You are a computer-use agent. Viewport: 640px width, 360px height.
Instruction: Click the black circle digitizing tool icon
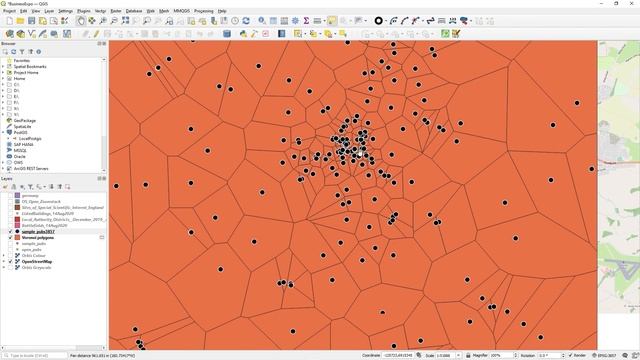click(378, 21)
